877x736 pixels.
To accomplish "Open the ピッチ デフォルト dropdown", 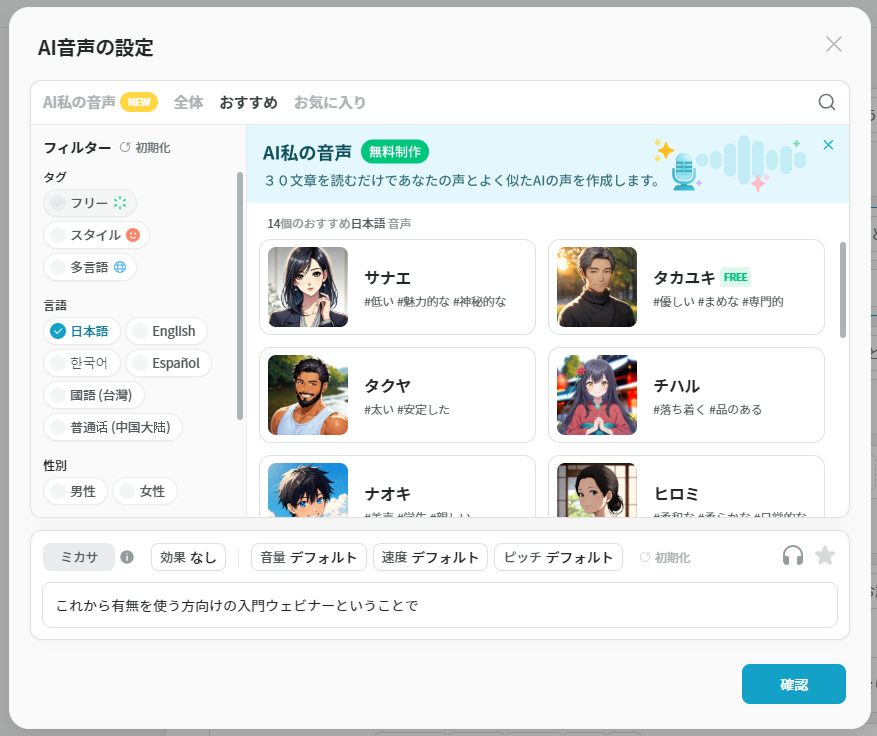I will [x=558, y=557].
